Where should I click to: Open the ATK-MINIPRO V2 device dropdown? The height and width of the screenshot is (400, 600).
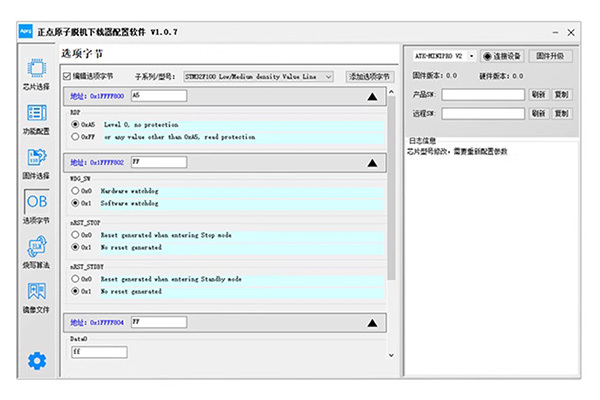[442, 56]
